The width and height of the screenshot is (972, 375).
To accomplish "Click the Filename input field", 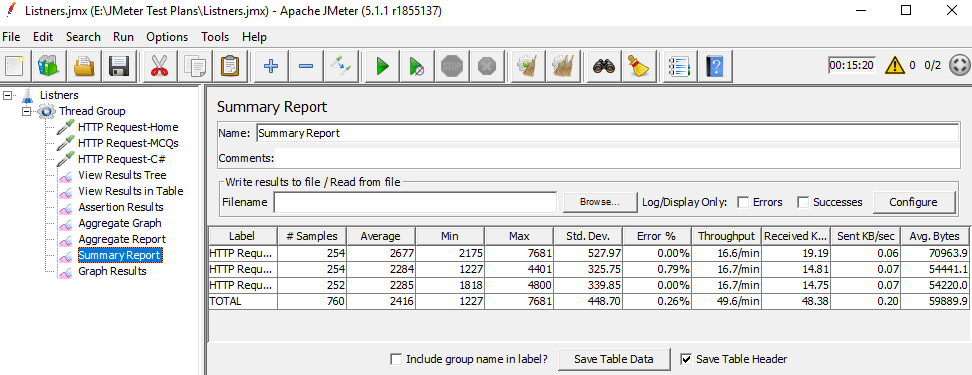I will 415,202.
